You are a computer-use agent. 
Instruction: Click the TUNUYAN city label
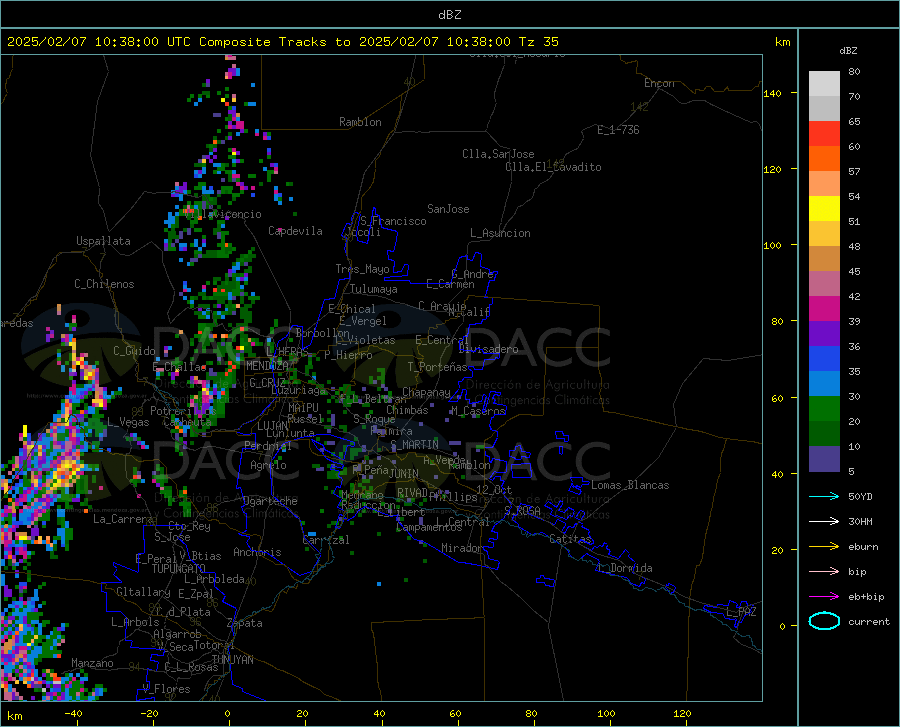[232, 659]
